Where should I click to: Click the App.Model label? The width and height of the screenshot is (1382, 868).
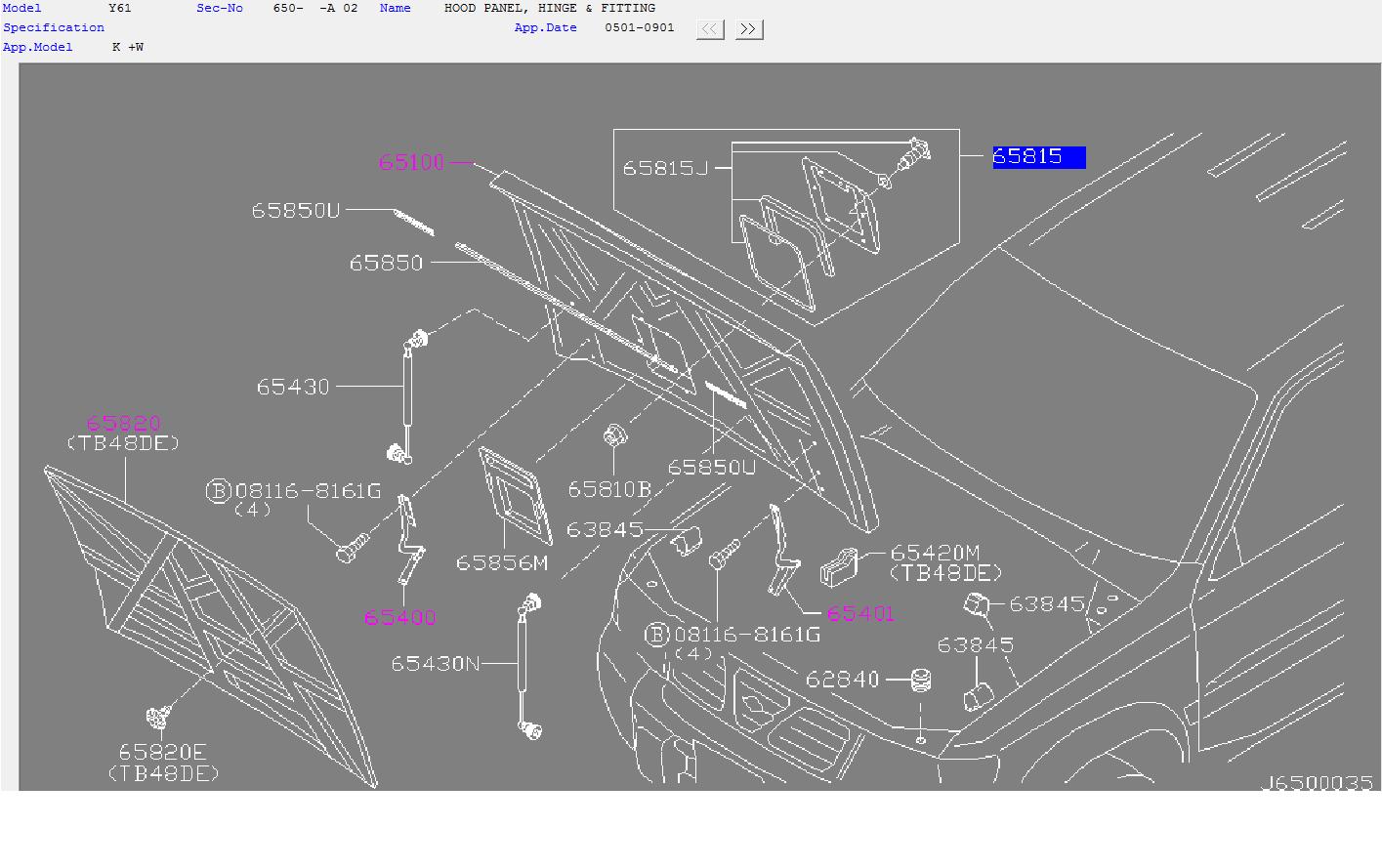[x=38, y=47]
